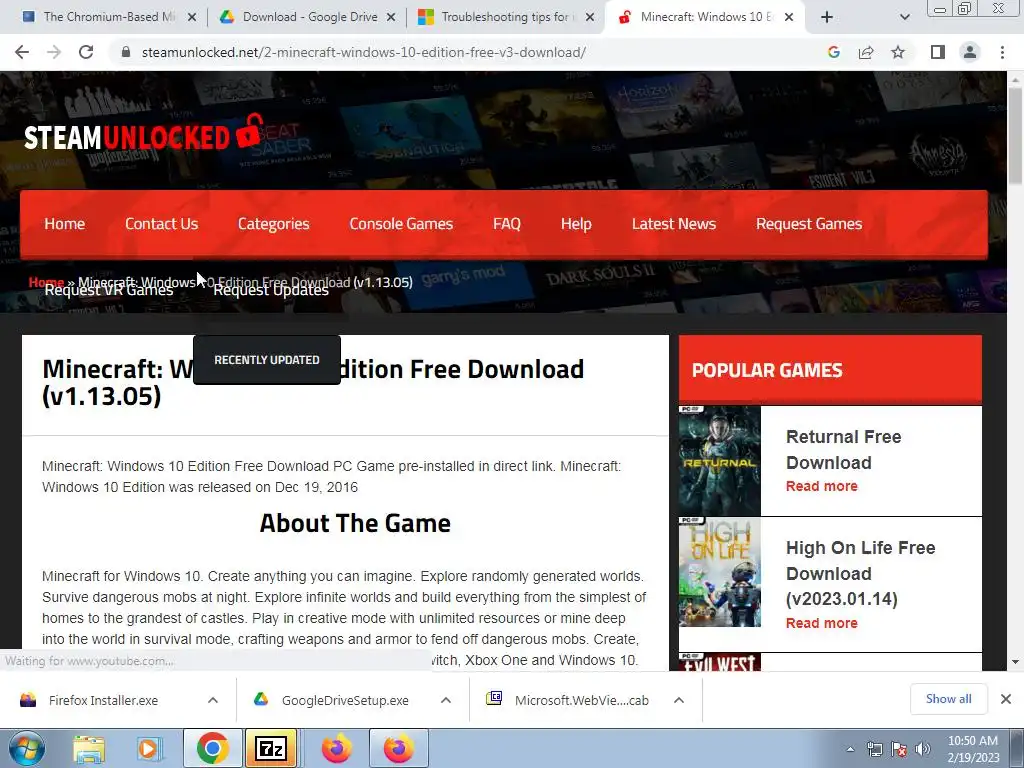Viewport: 1024px width, 768px height.
Task: Open the Categories menu item
Action: 274,224
